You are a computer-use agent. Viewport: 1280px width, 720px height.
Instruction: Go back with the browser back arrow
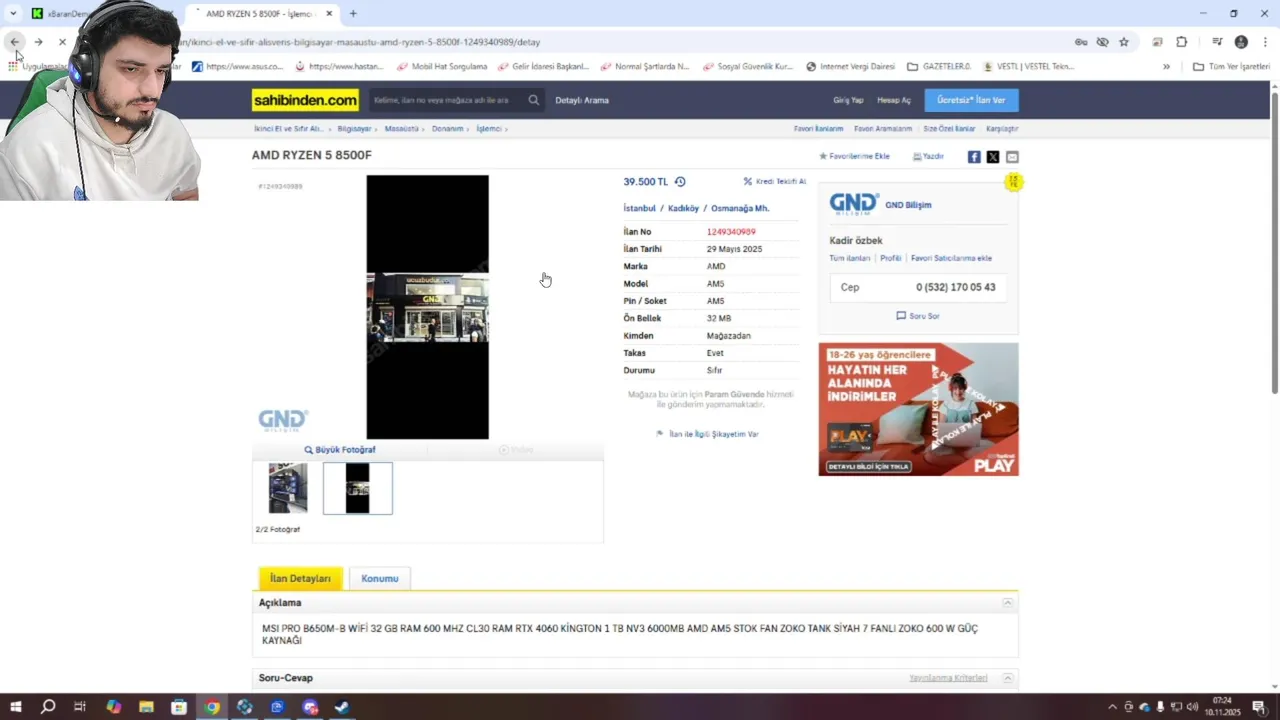[14, 42]
